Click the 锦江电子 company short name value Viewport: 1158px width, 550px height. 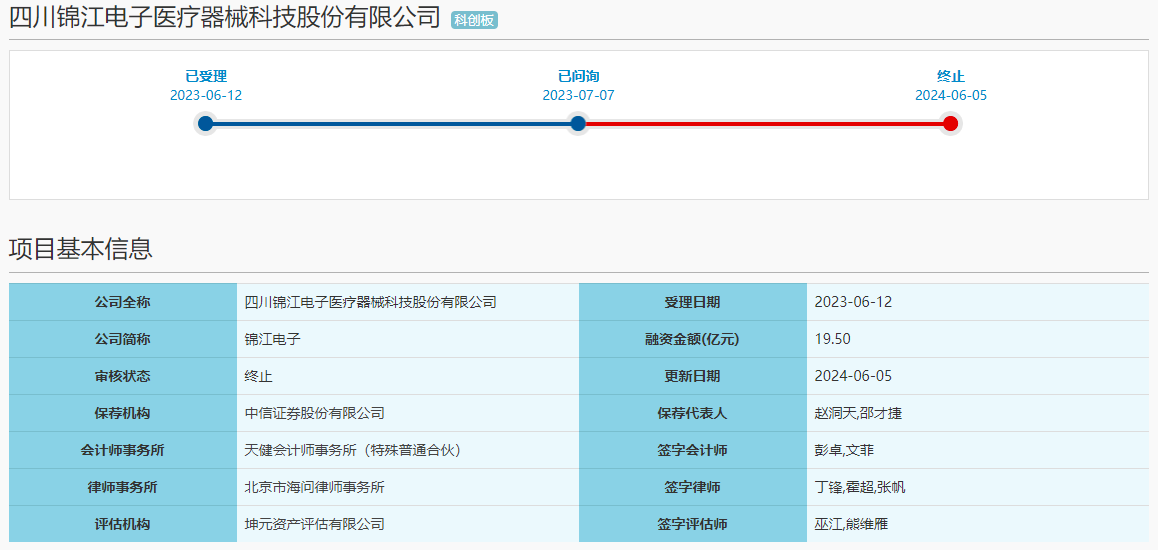click(273, 339)
